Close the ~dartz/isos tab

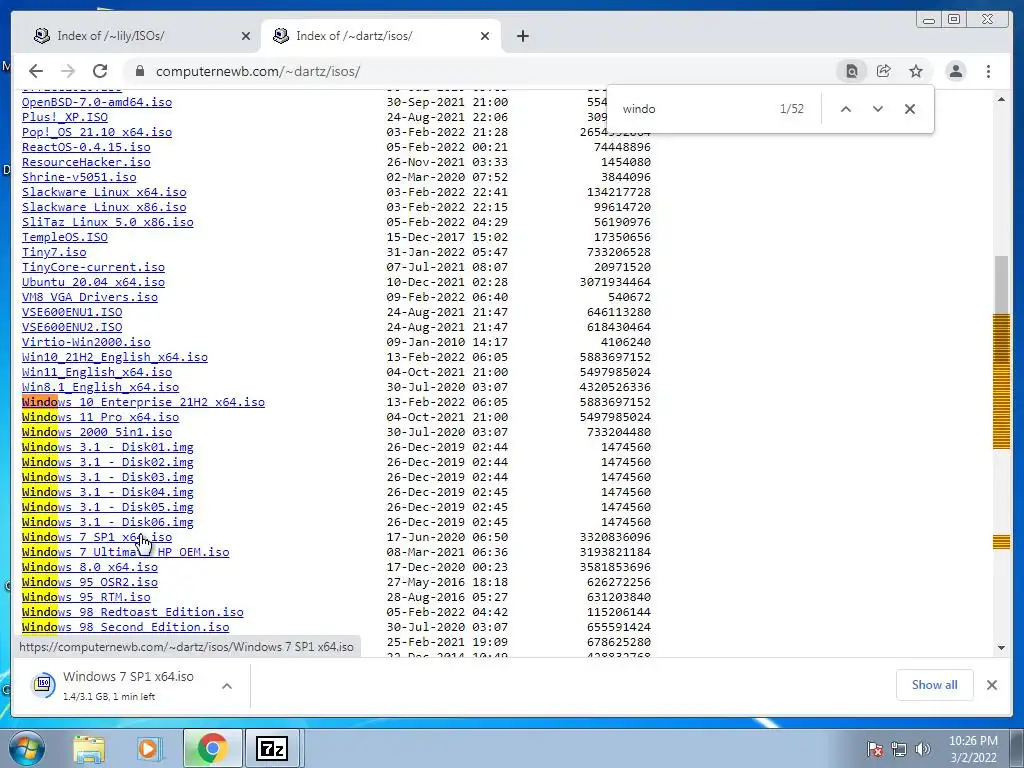tap(485, 37)
